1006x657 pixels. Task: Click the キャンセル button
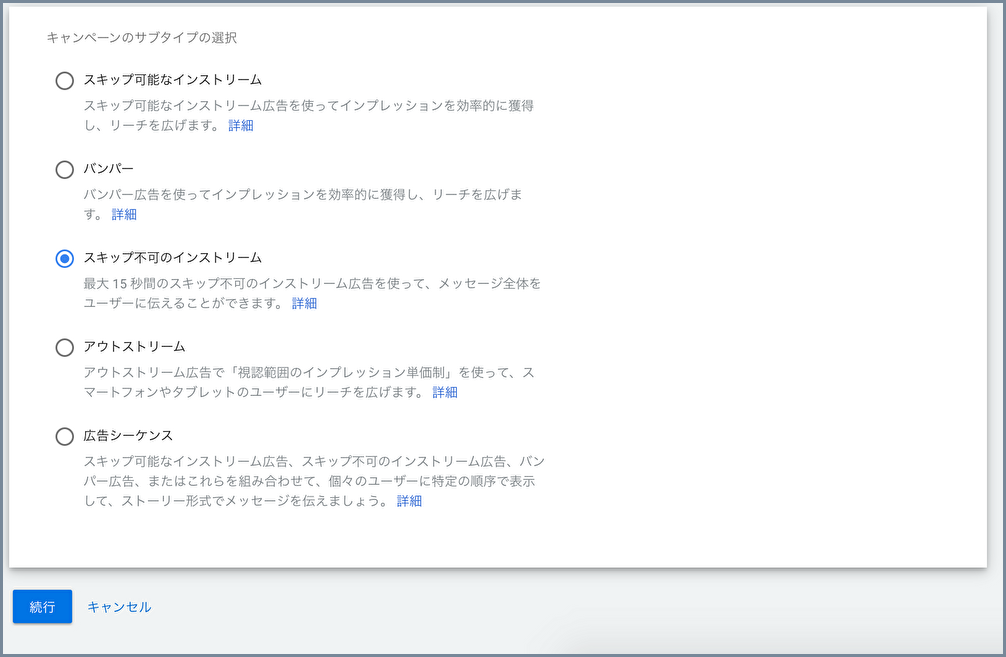[119, 607]
